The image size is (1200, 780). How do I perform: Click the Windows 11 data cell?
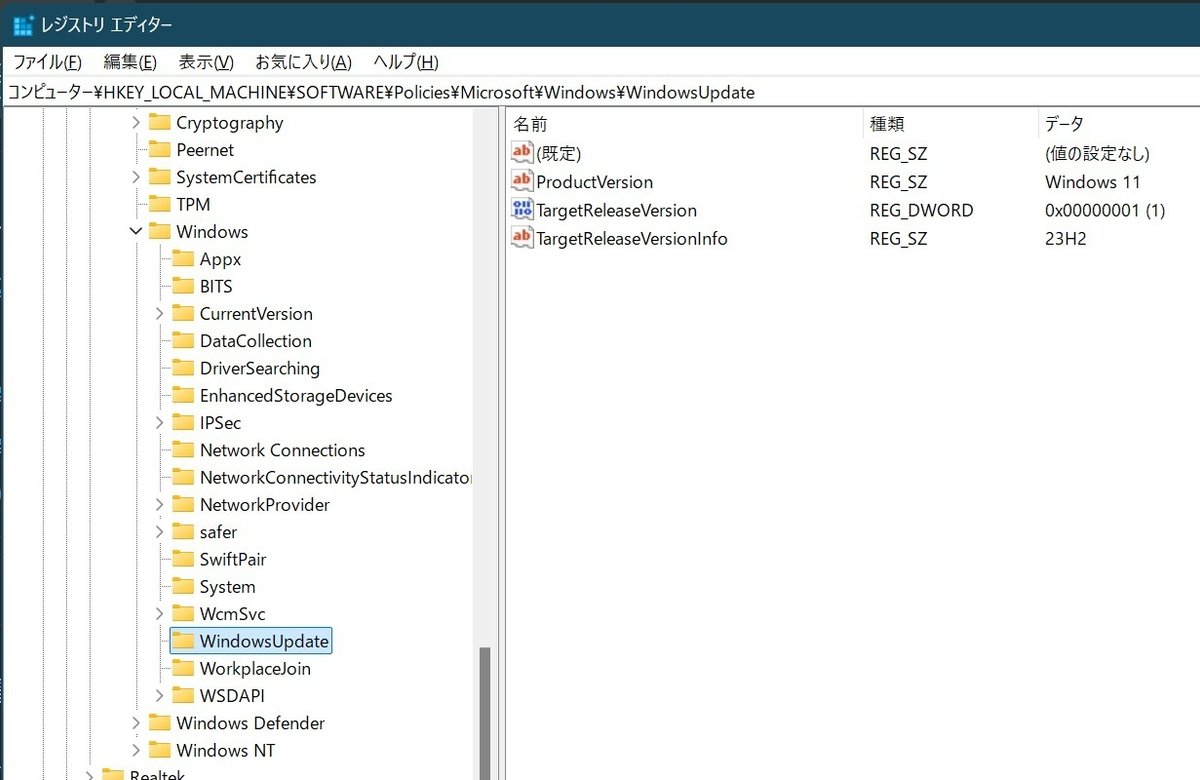pos(1092,182)
